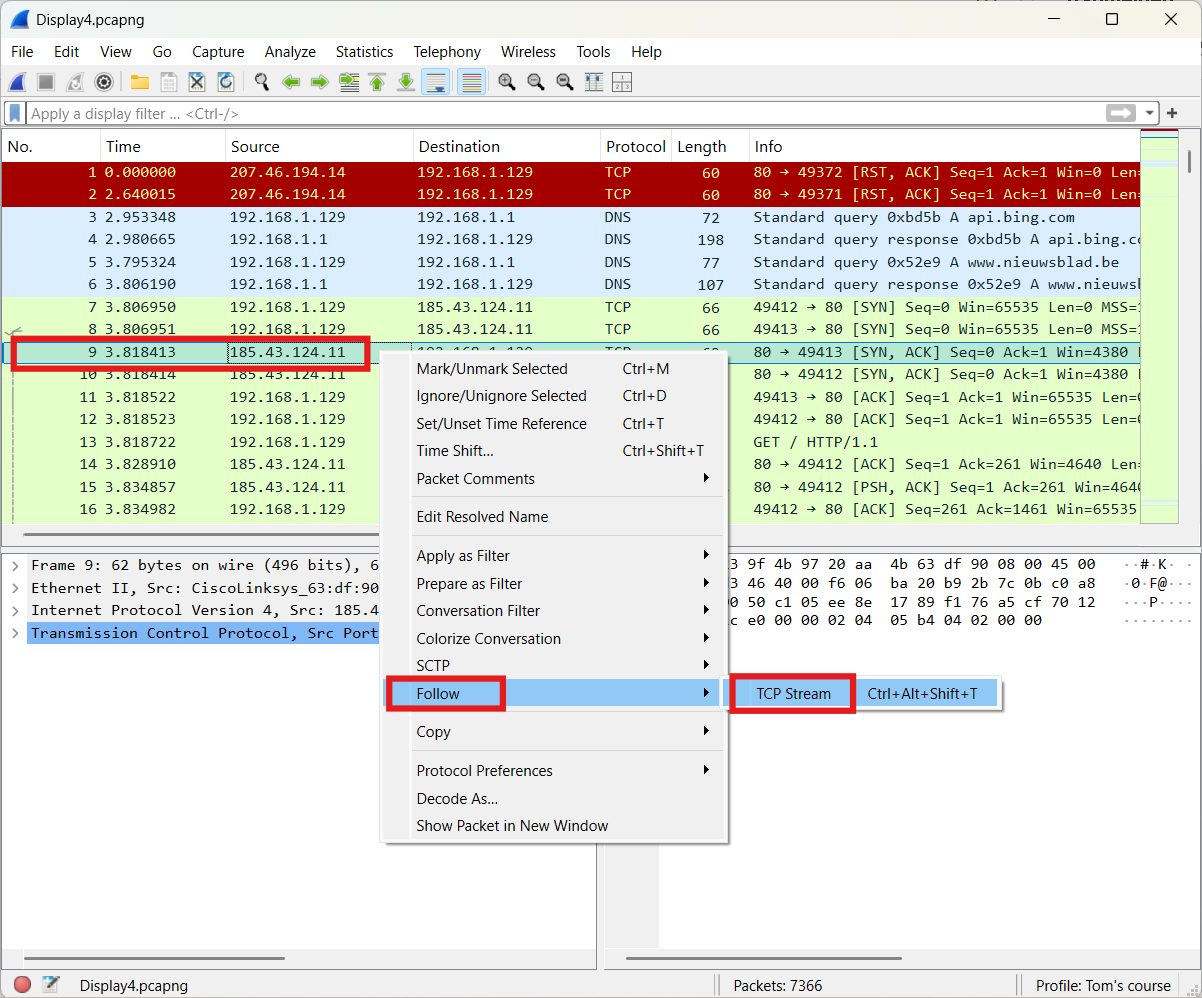Open the Analyze menu

290,52
